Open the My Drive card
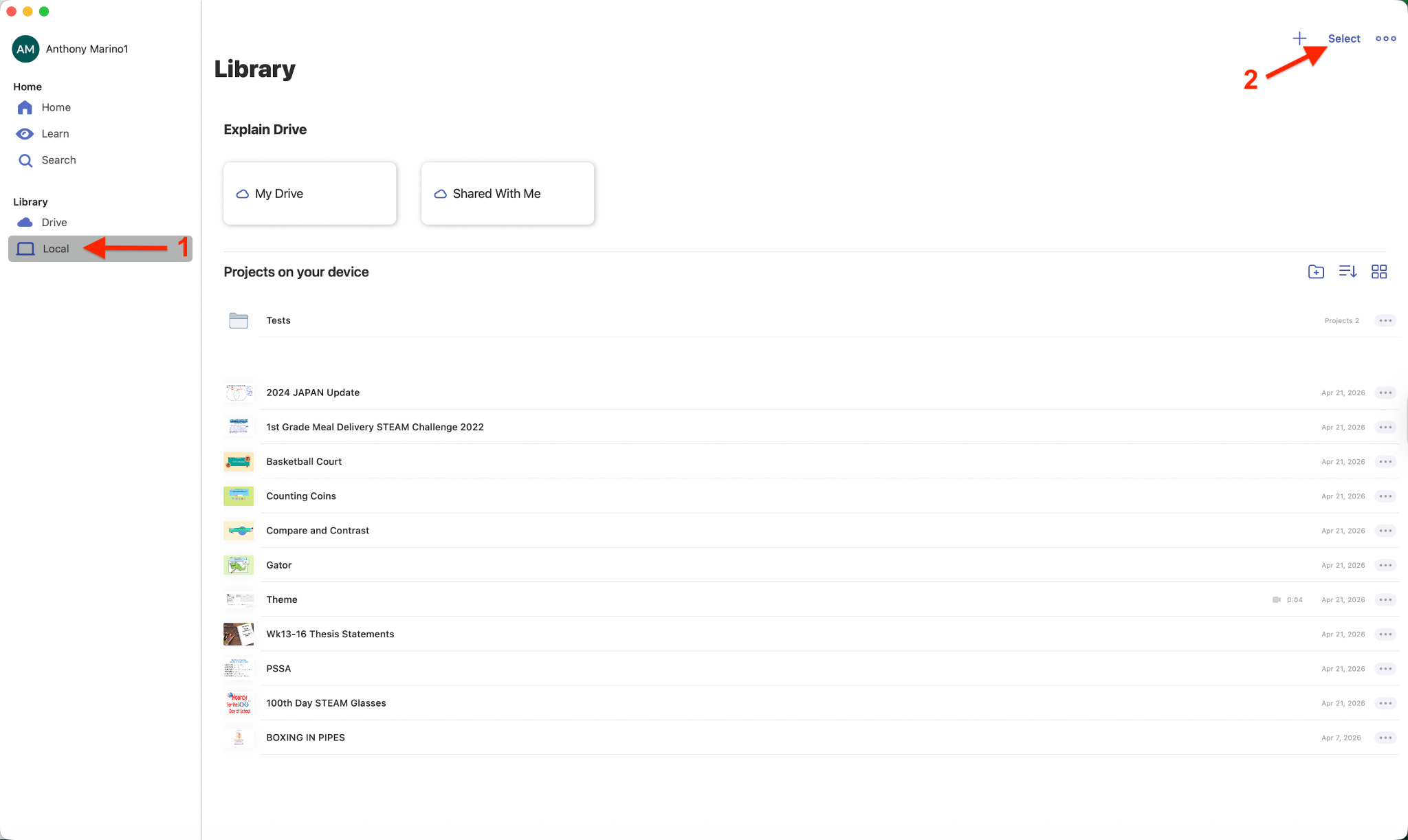Viewport: 1408px width, 840px height. tap(309, 194)
